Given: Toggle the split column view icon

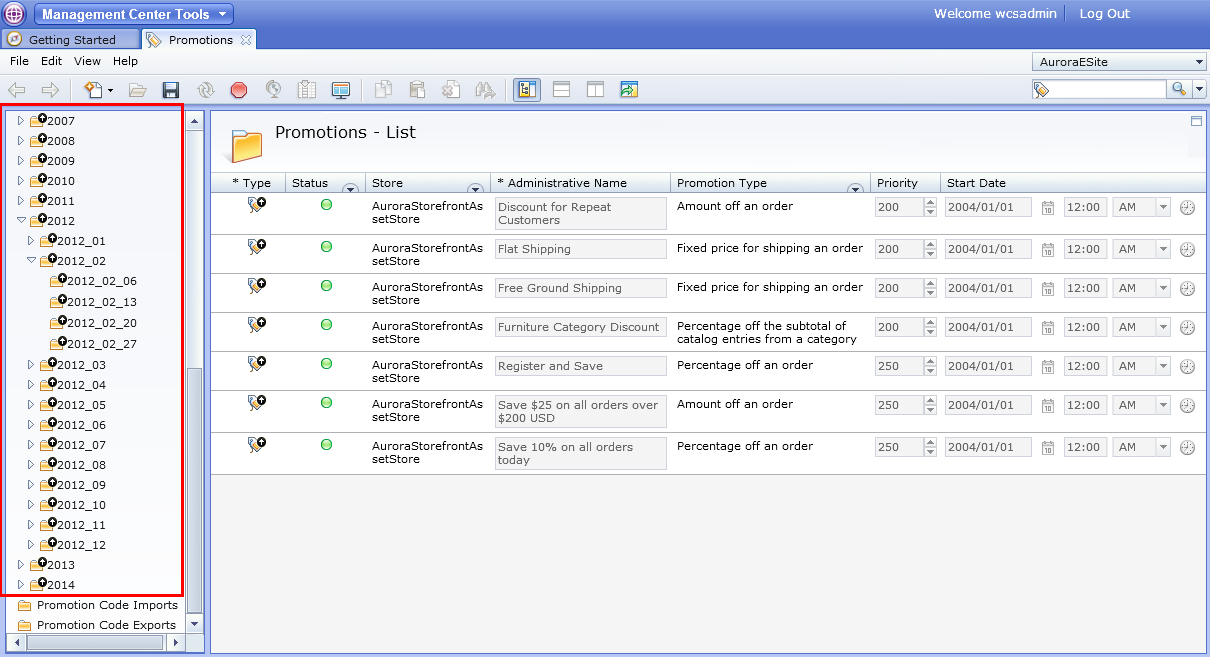Looking at the screenshot, I should (594, 89).
